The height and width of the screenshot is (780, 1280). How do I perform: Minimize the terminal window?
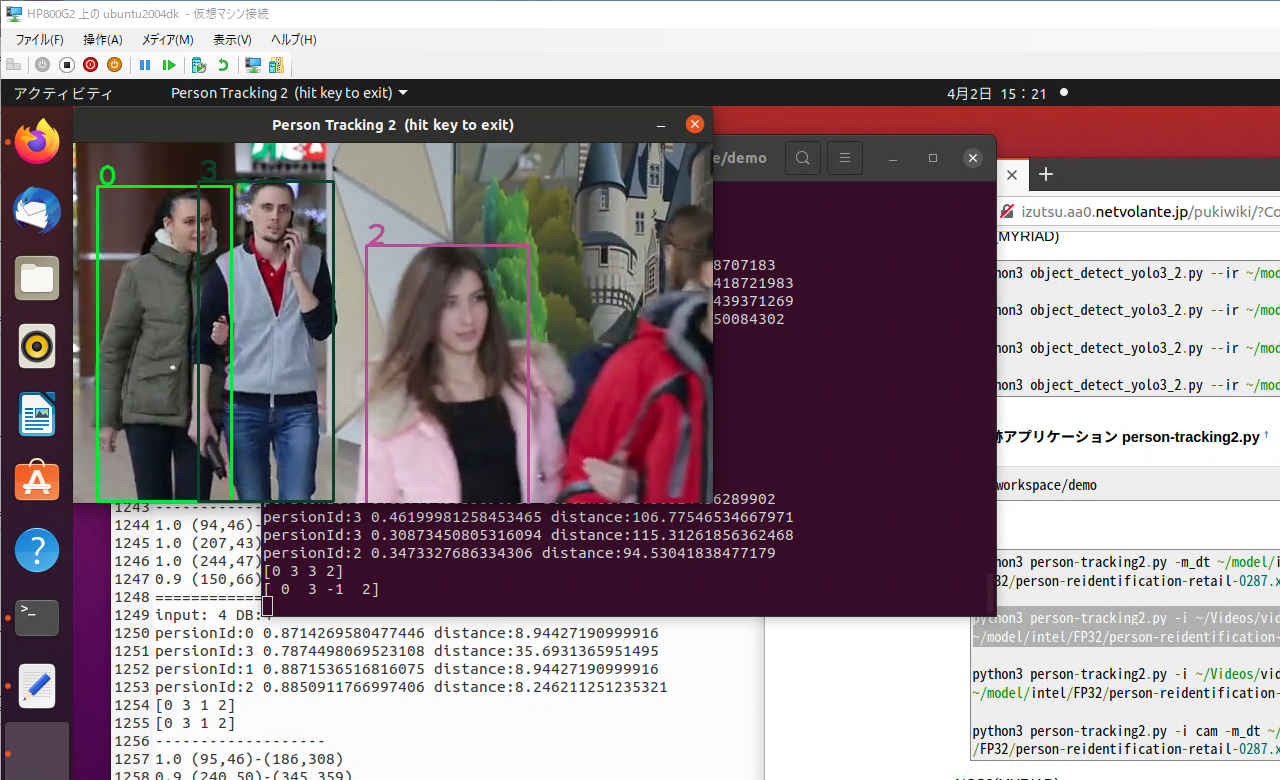click(x=893, y=158)
